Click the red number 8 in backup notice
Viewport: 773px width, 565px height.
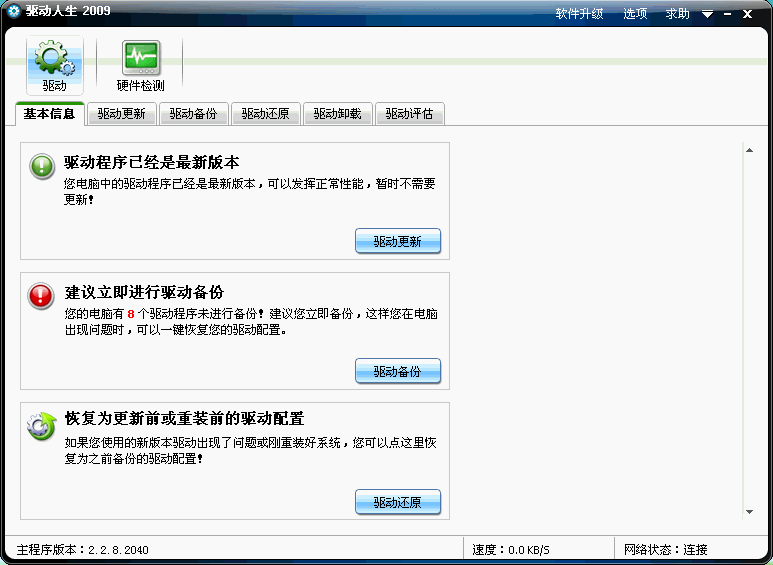tap(131, 314)
